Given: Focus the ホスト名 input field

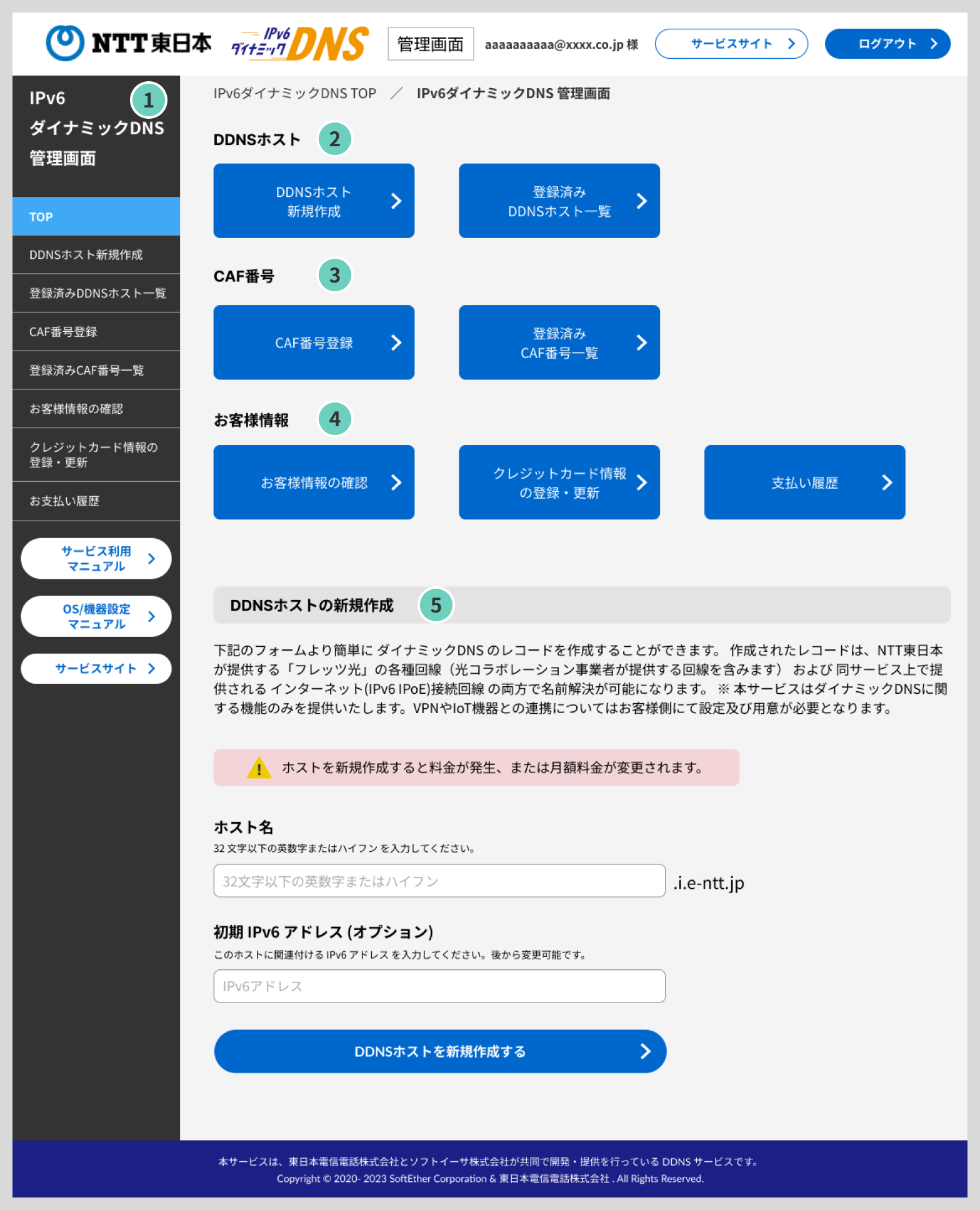Looking at the screenshot, I should coord(439,881).
